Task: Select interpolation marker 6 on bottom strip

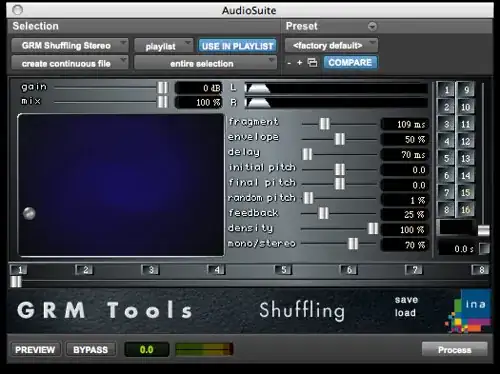Action: 348,269
